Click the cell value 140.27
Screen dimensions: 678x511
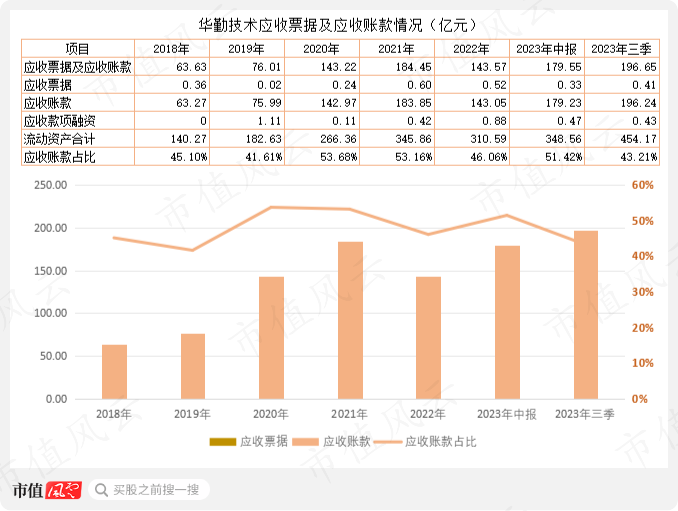click(x=189, y=139)
